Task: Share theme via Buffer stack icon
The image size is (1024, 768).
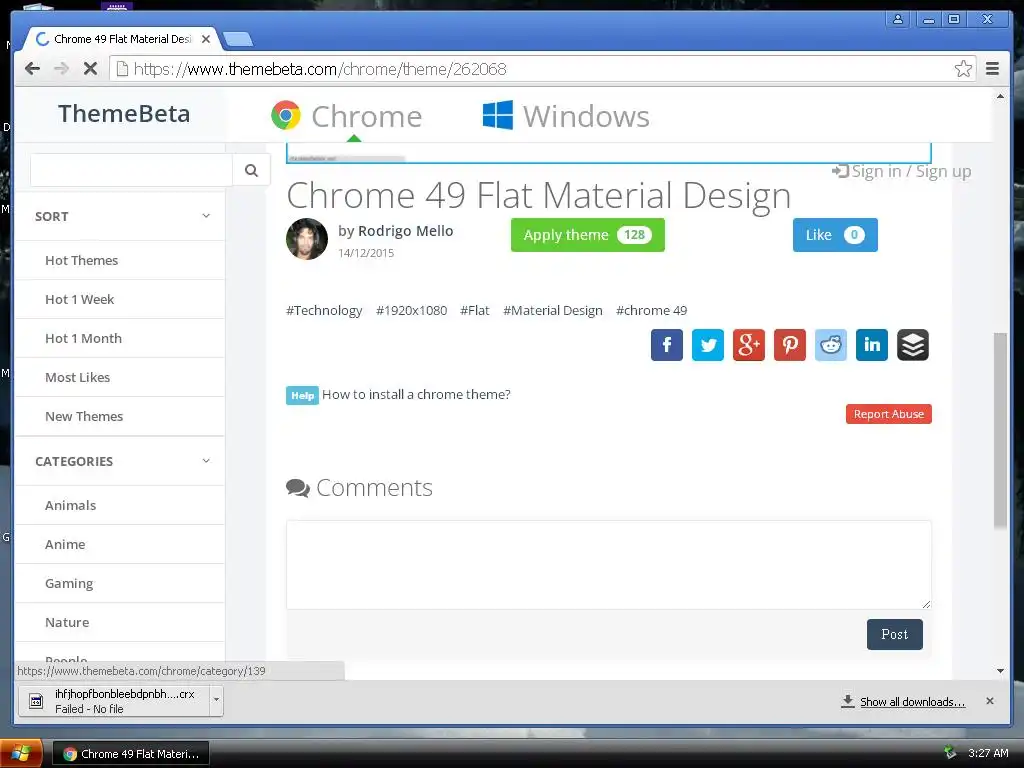Action: (913, 345)
